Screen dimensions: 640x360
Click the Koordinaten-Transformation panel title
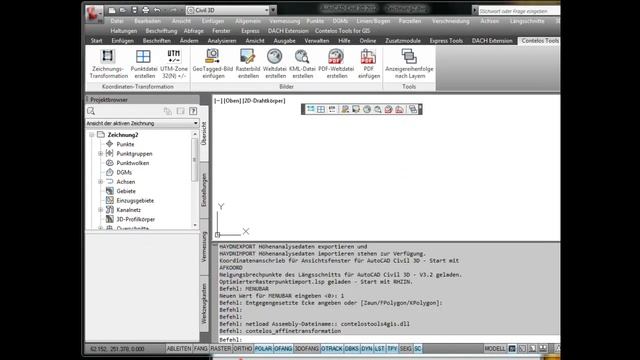(138, 87)
